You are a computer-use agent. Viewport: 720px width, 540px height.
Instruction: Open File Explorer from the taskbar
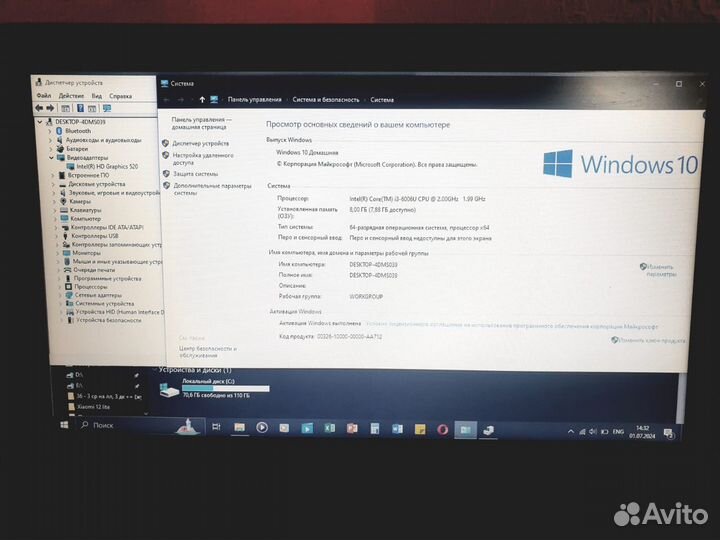(239, 428)
